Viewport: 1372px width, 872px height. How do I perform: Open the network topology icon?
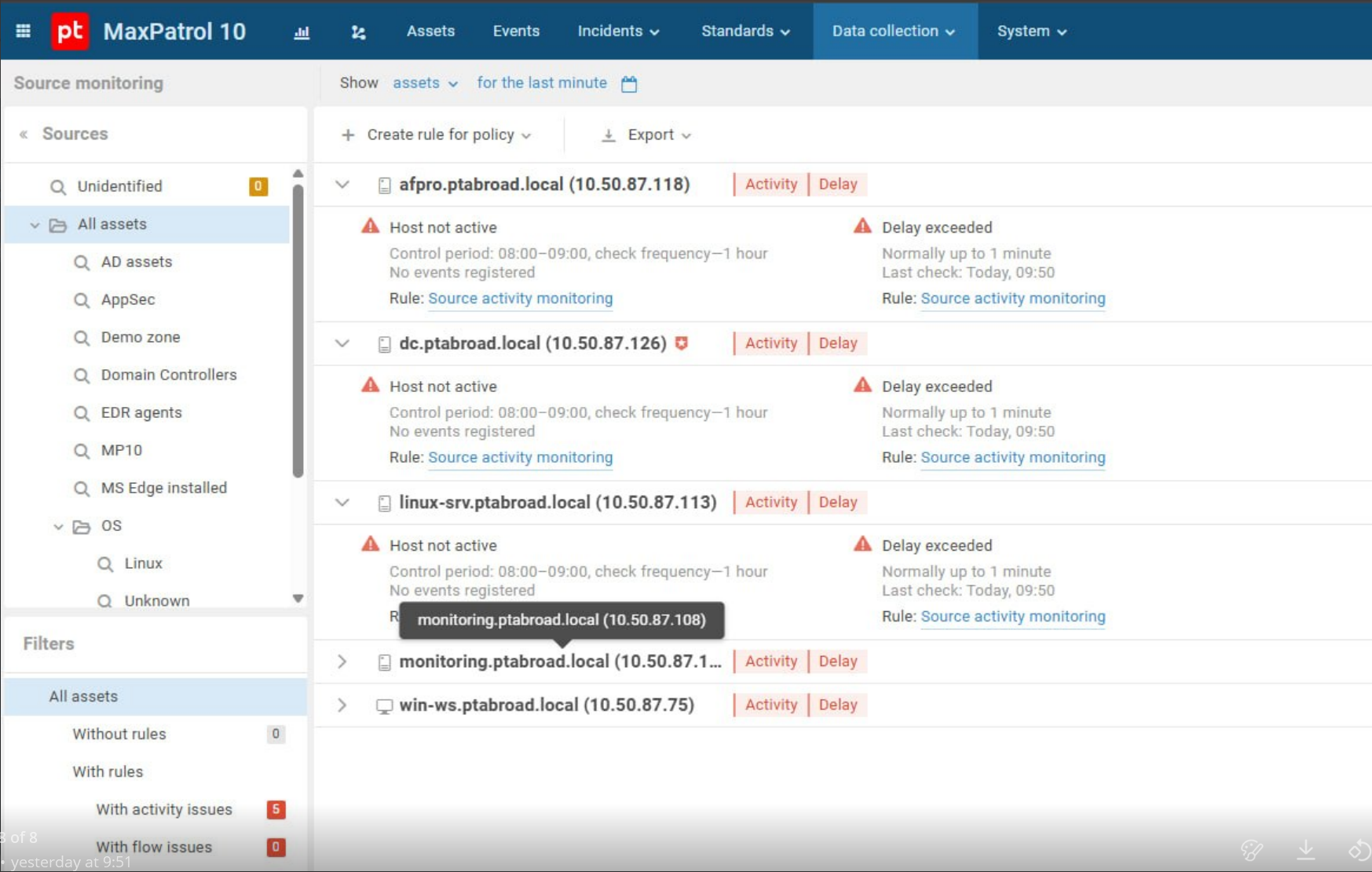tap(358, 32)
